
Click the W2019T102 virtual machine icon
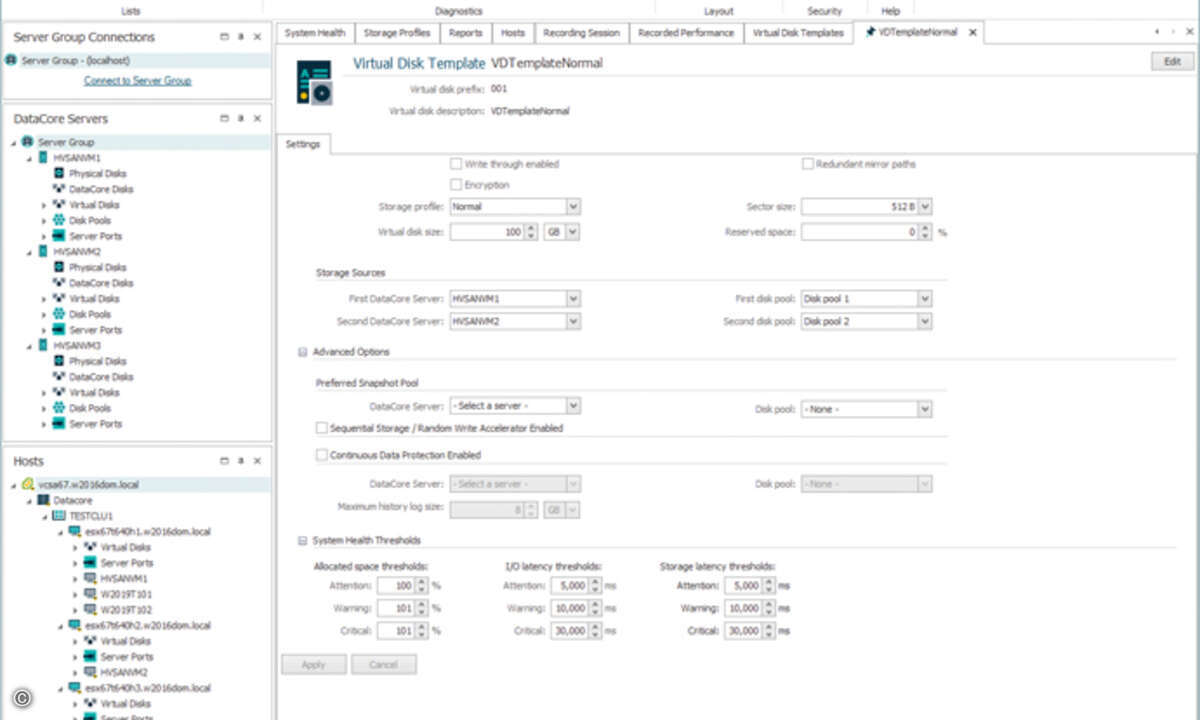click(91, 609)
